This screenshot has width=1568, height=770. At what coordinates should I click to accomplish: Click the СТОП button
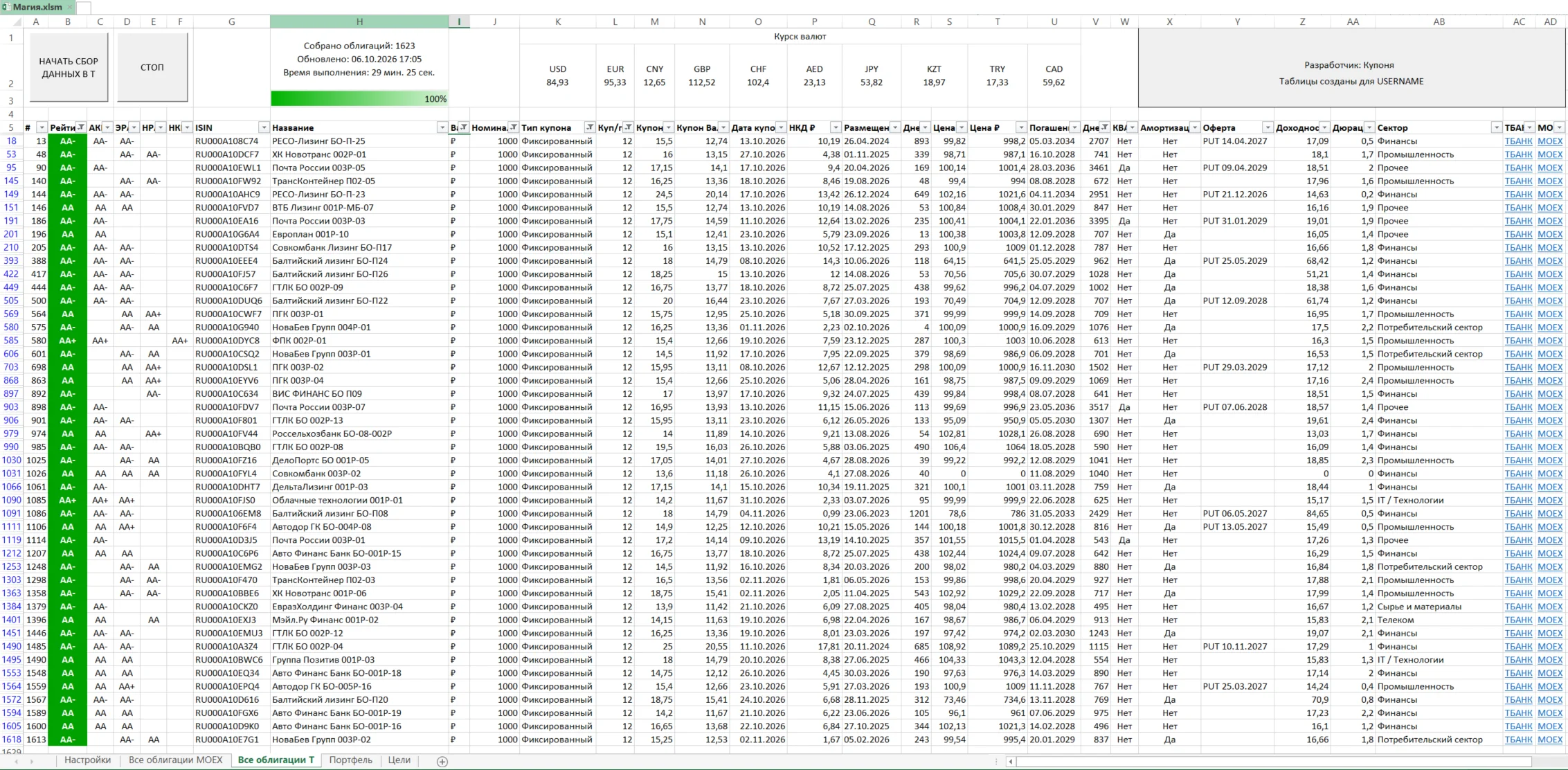[152, 67]
